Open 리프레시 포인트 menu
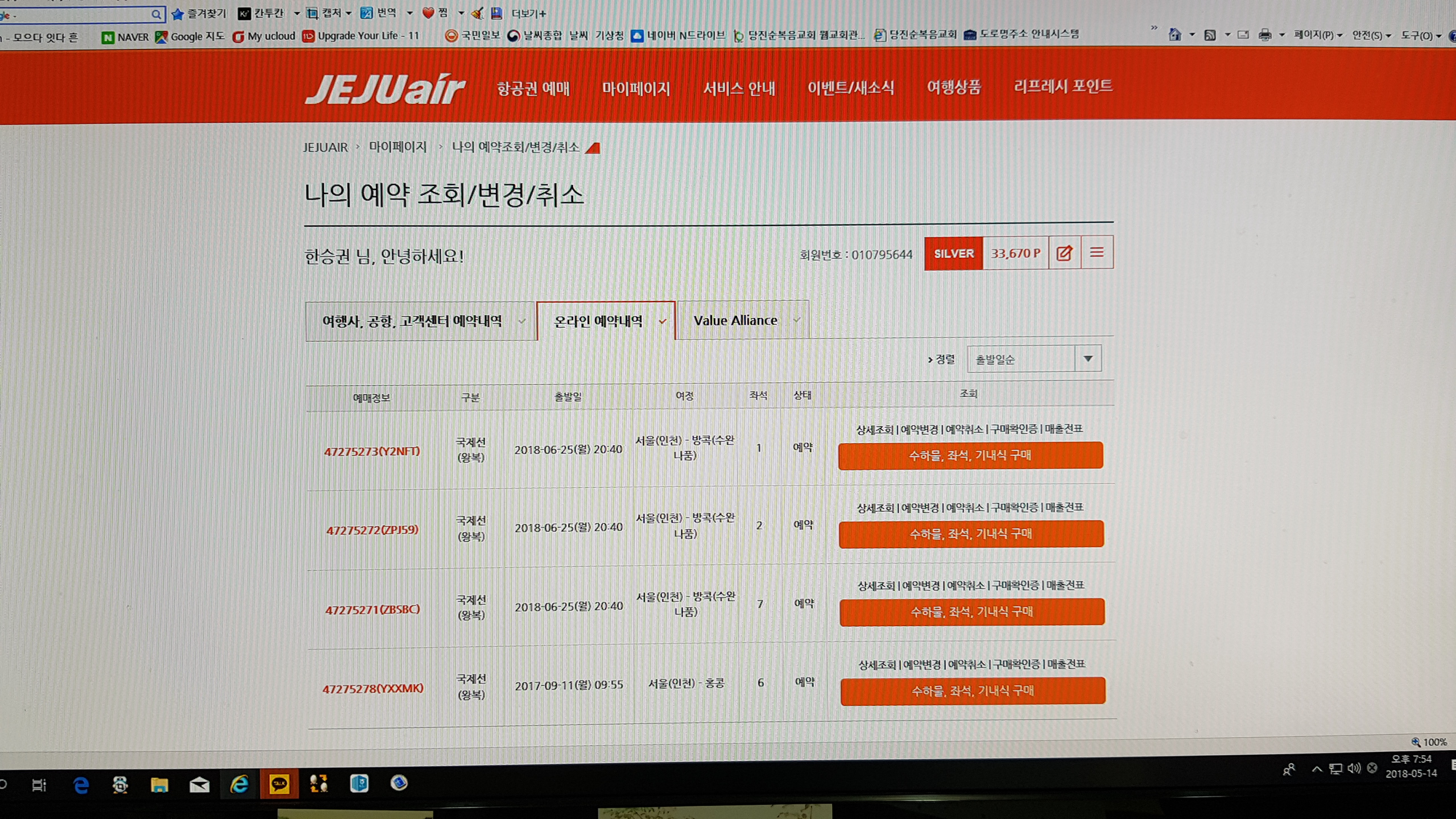This screenshot has width=1456, height=819. pyautogui.click(x=1063, y=86)
